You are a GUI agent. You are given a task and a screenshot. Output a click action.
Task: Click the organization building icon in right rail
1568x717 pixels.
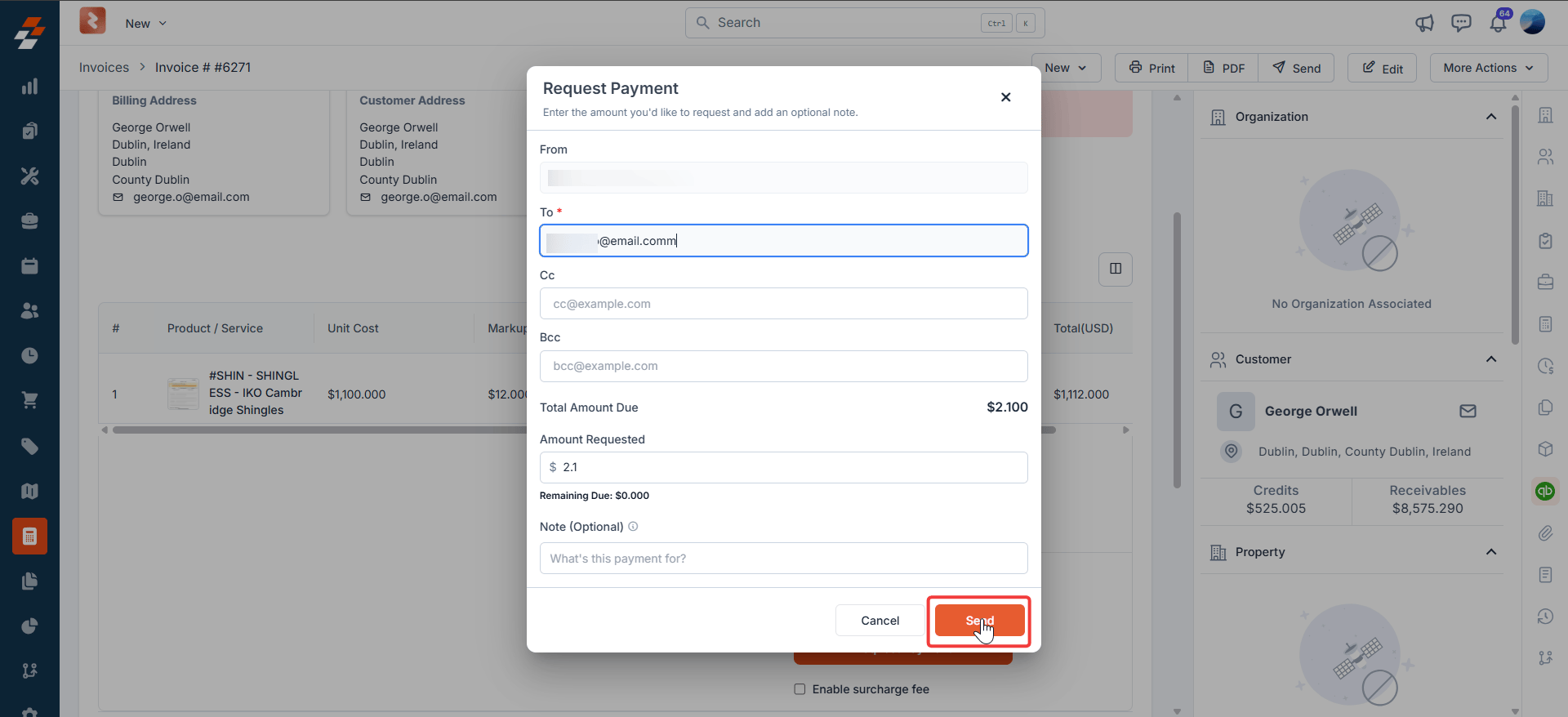pyautogui.click(x=1545, y=115)
